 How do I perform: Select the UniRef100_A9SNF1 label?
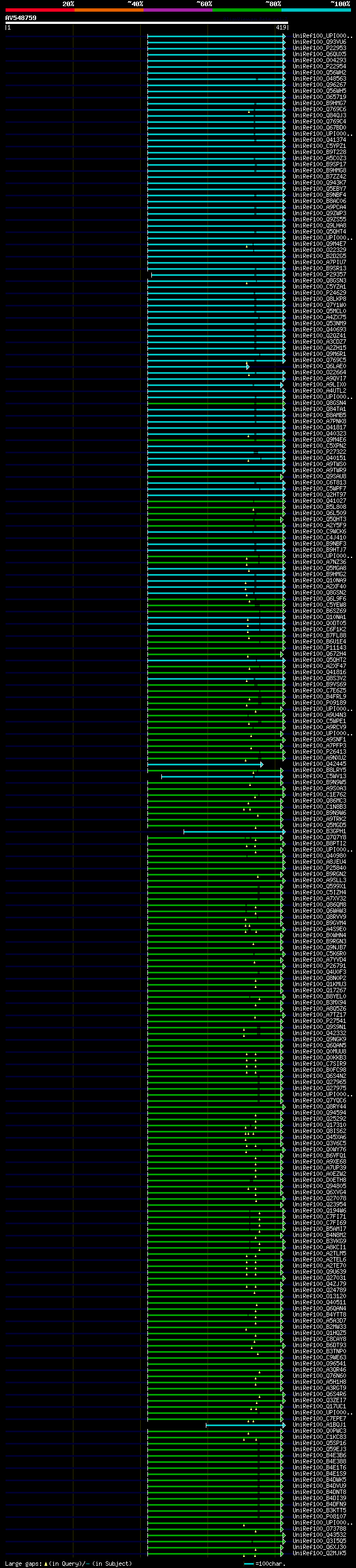(x=319, y=740)
